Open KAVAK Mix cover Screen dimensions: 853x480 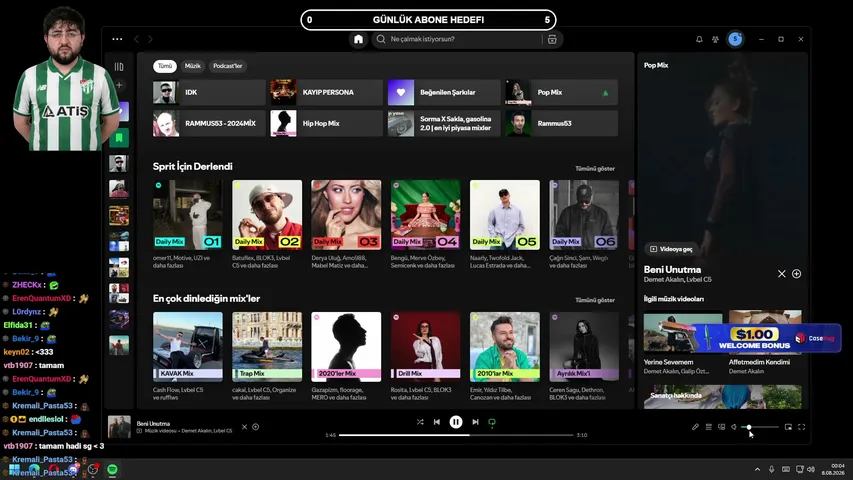188,347
